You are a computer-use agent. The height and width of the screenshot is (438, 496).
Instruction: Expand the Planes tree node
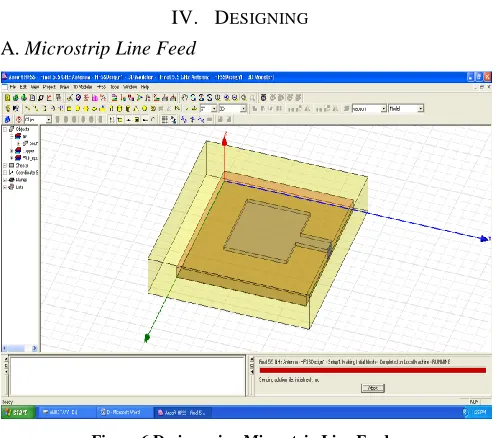click(5, 180)
